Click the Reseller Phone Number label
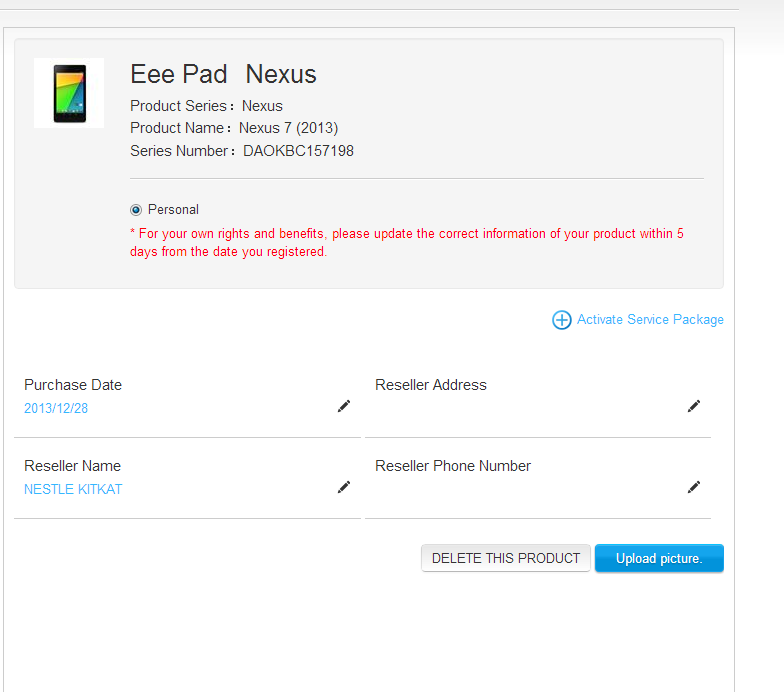 click(452, 466)
